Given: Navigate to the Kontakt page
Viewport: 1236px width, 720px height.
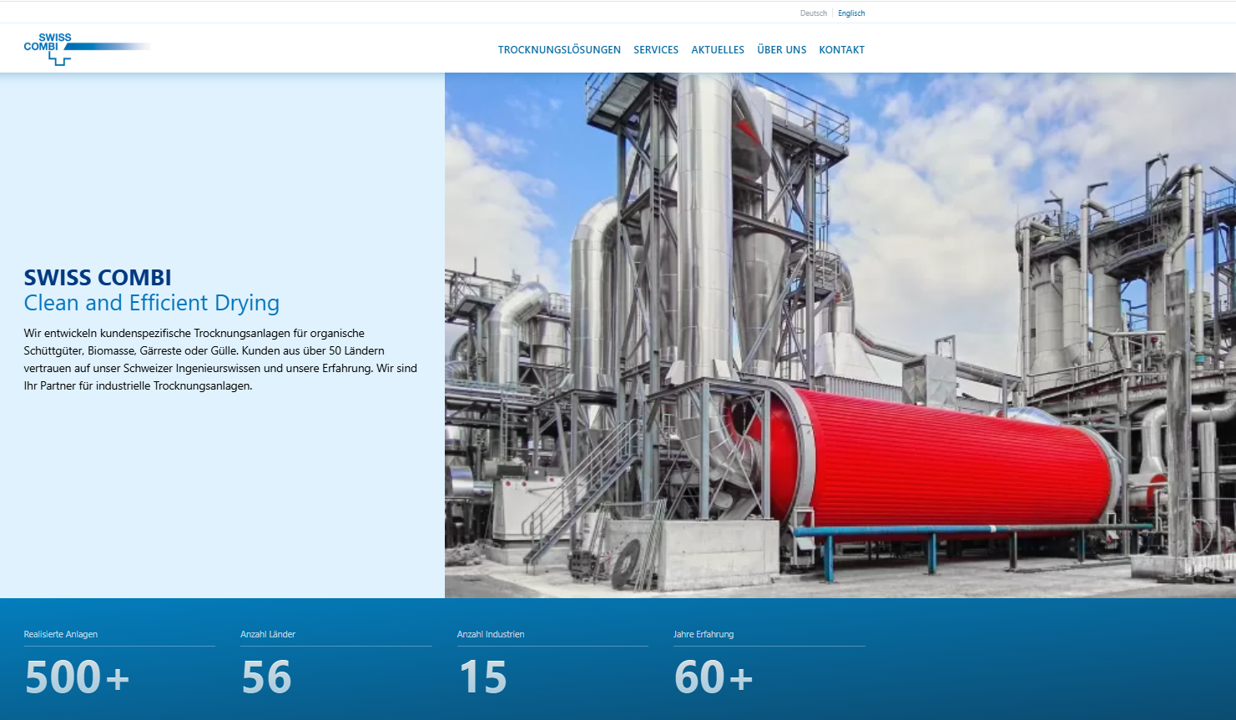Looking at the screenshot, I should coord(841,50).
